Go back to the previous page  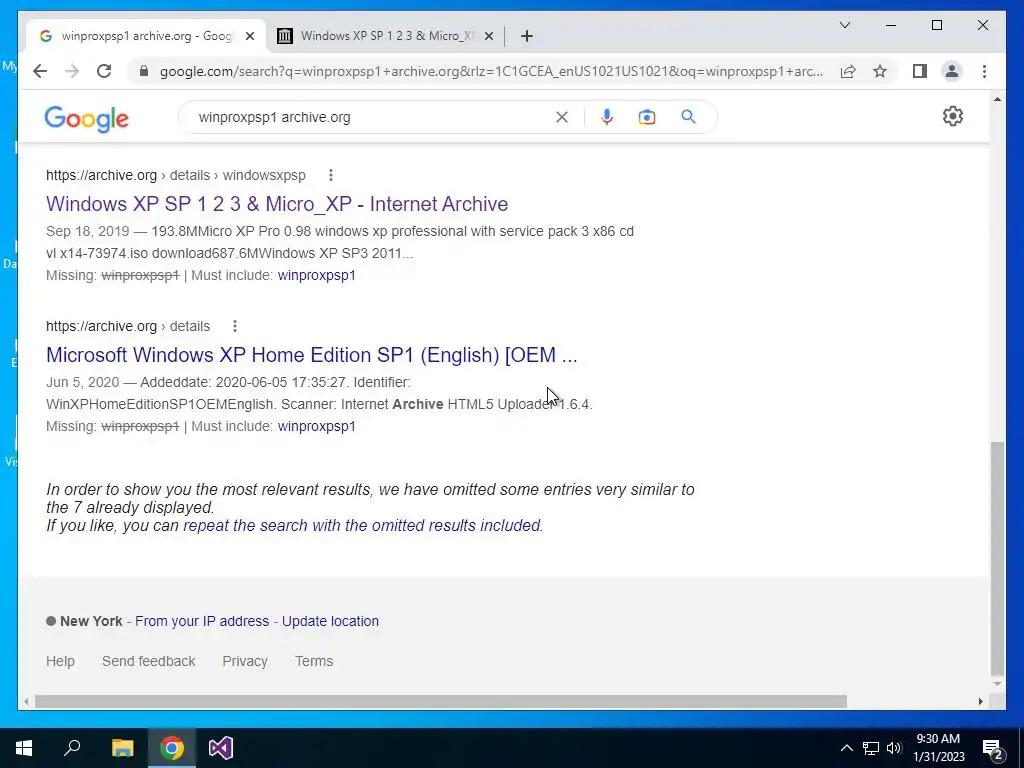tap(40, 71)
